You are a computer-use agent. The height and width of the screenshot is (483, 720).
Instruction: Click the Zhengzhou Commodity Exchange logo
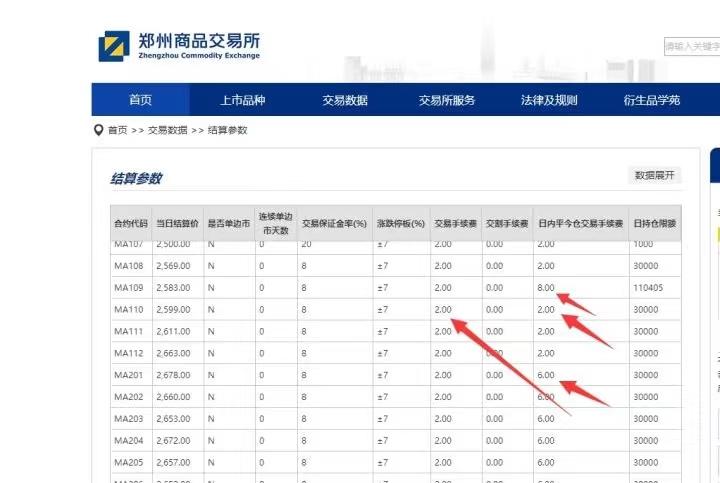pos(180,46)
